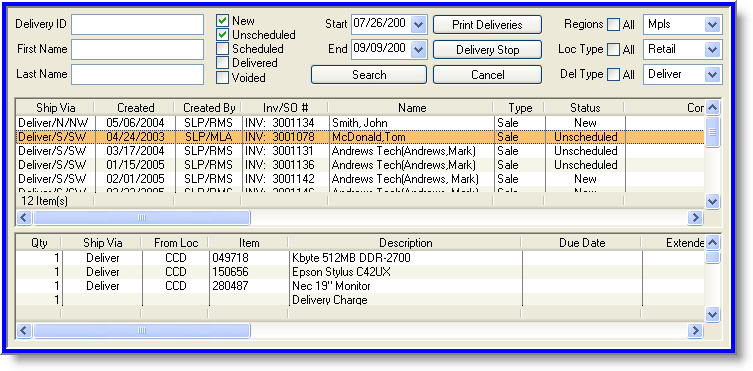Click scroll-down arrow of items list
This screenshot has height=371, width=753.
[x=712, y=314]
